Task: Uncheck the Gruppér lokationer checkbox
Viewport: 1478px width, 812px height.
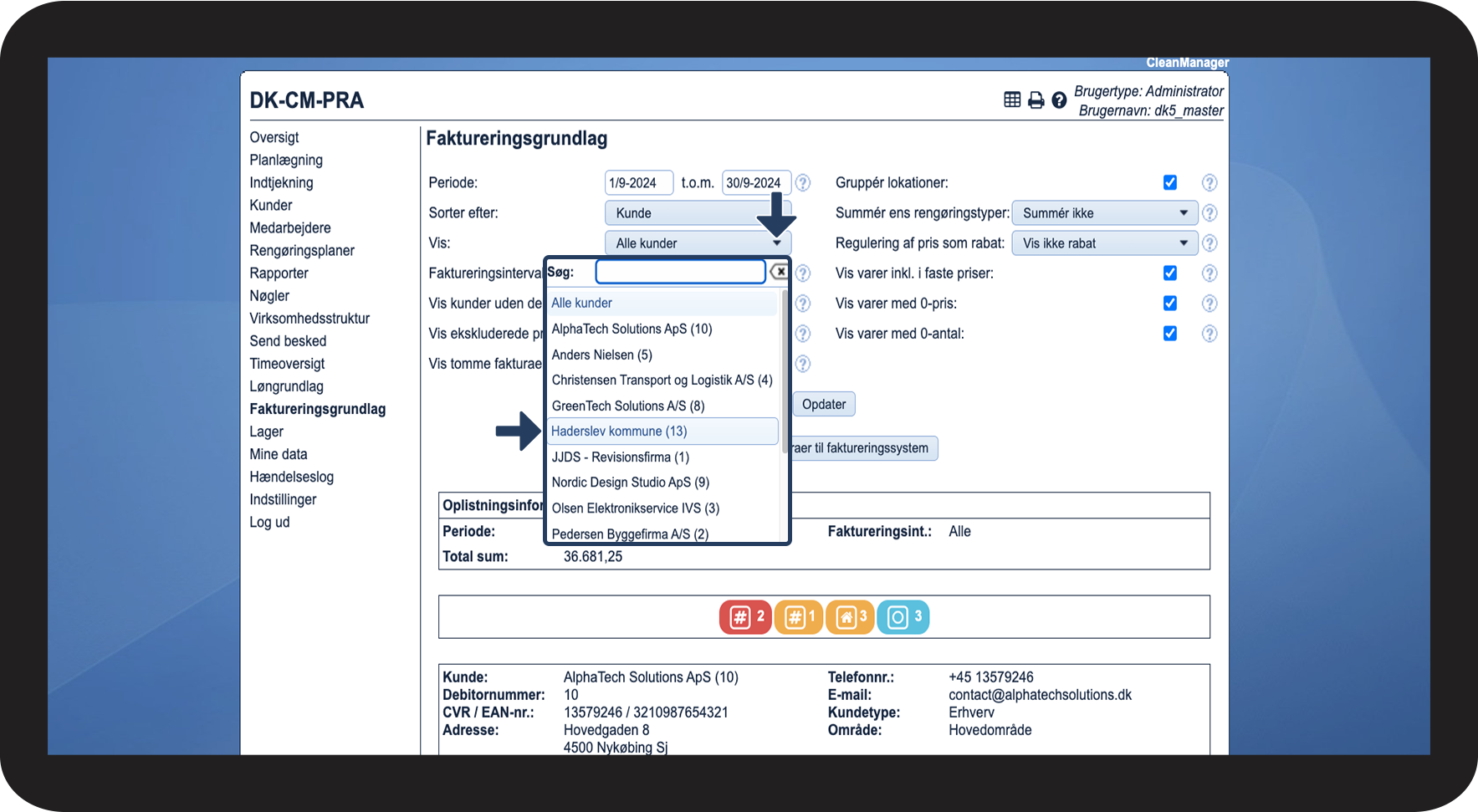Action: [1169, 183]
